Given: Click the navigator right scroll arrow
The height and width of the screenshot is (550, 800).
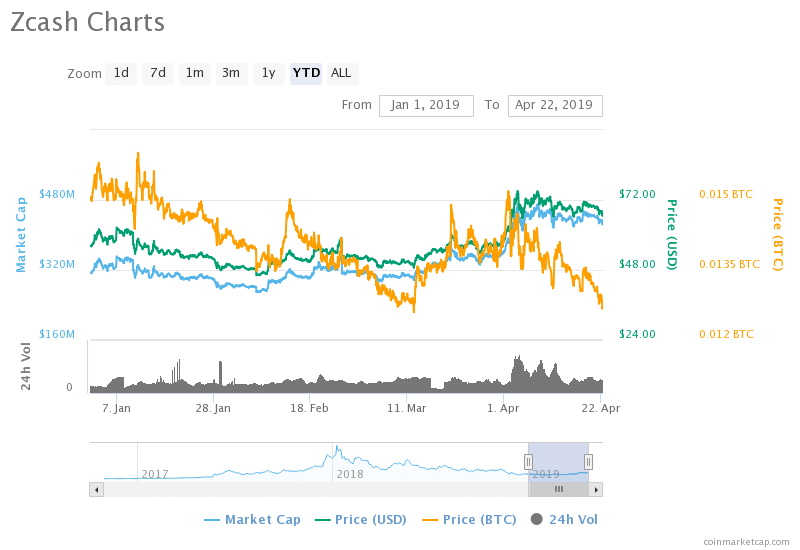Looking at the screenshot, I should tap(596, 490).
